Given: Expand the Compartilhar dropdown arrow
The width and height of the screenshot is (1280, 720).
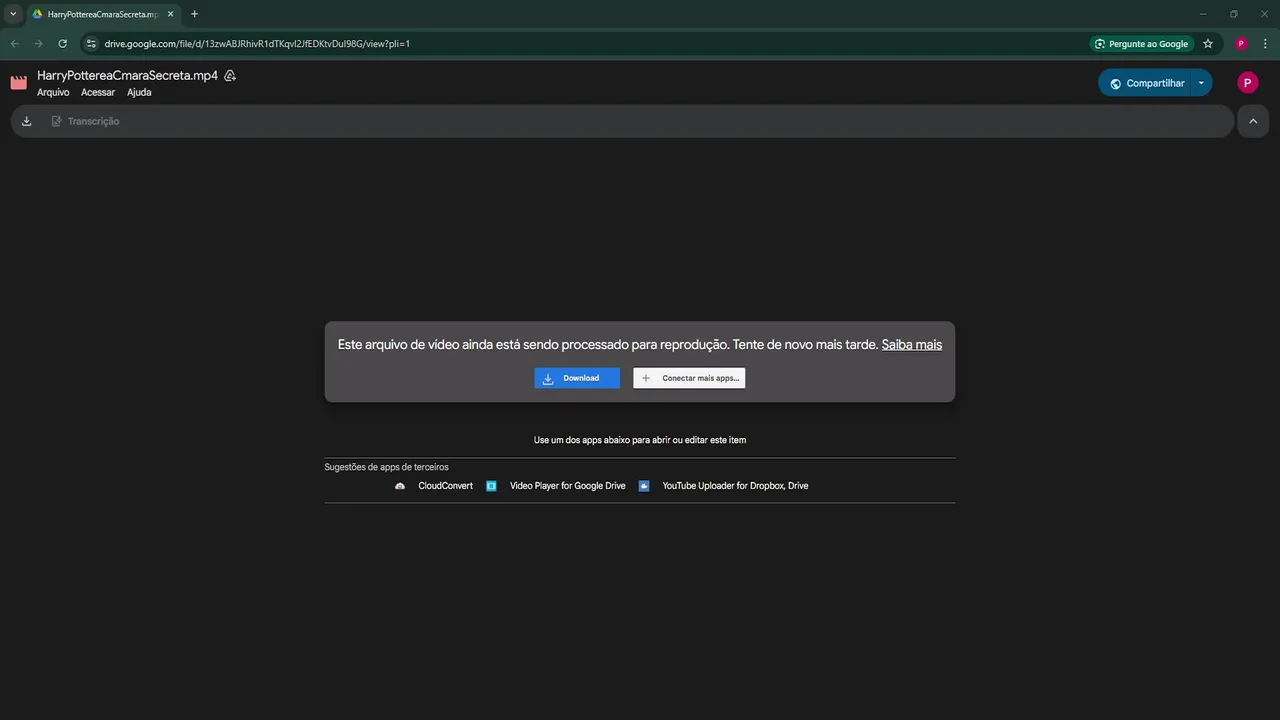Looking at the screenshot, I should tap(1201, 83).
